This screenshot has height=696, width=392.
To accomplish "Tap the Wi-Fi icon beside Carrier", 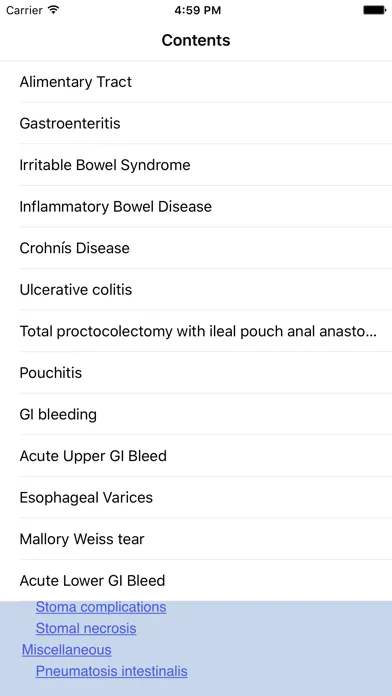I will coord(53,10).
